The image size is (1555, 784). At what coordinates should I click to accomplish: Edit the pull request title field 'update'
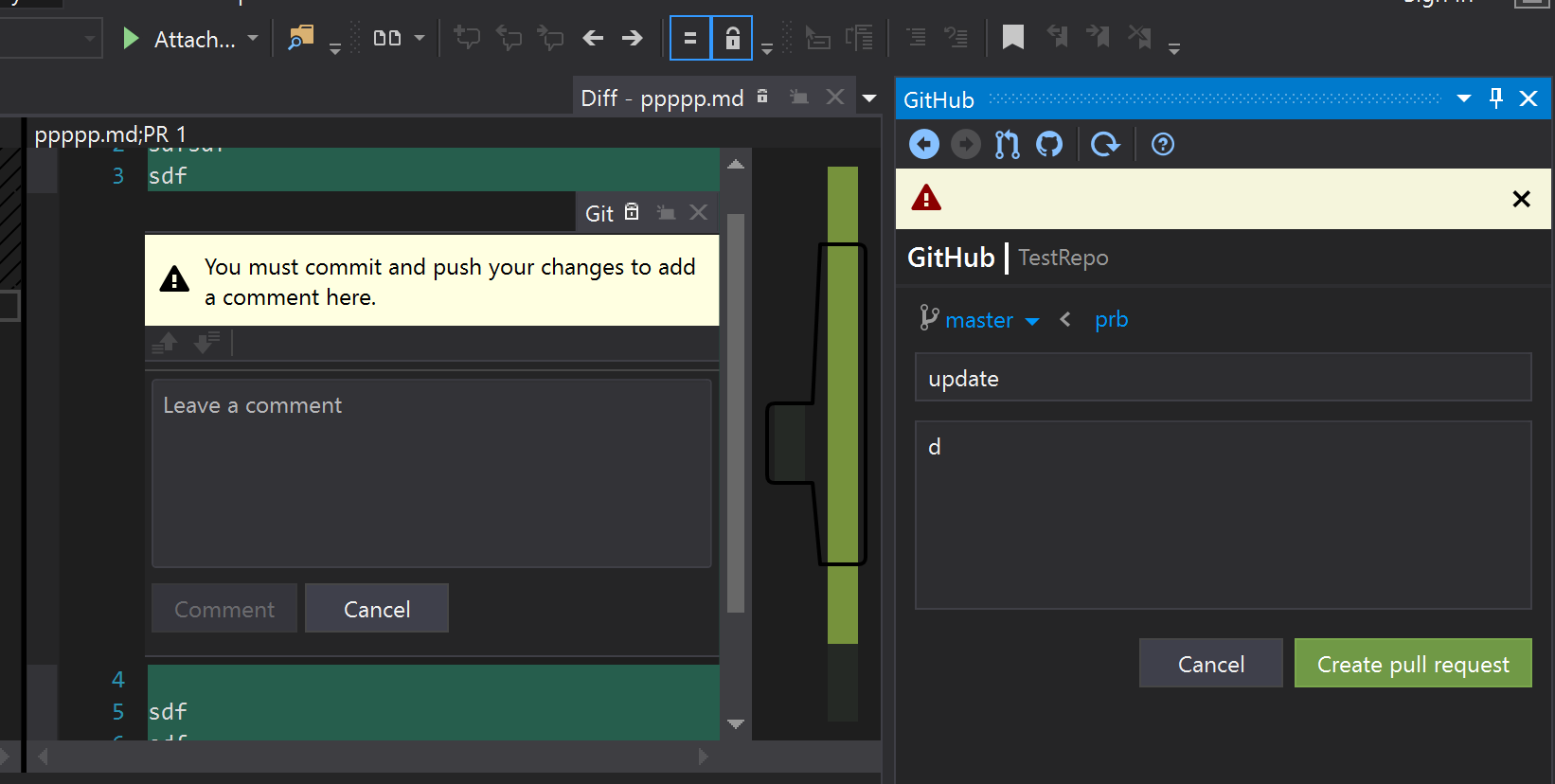click(1224, 378)
